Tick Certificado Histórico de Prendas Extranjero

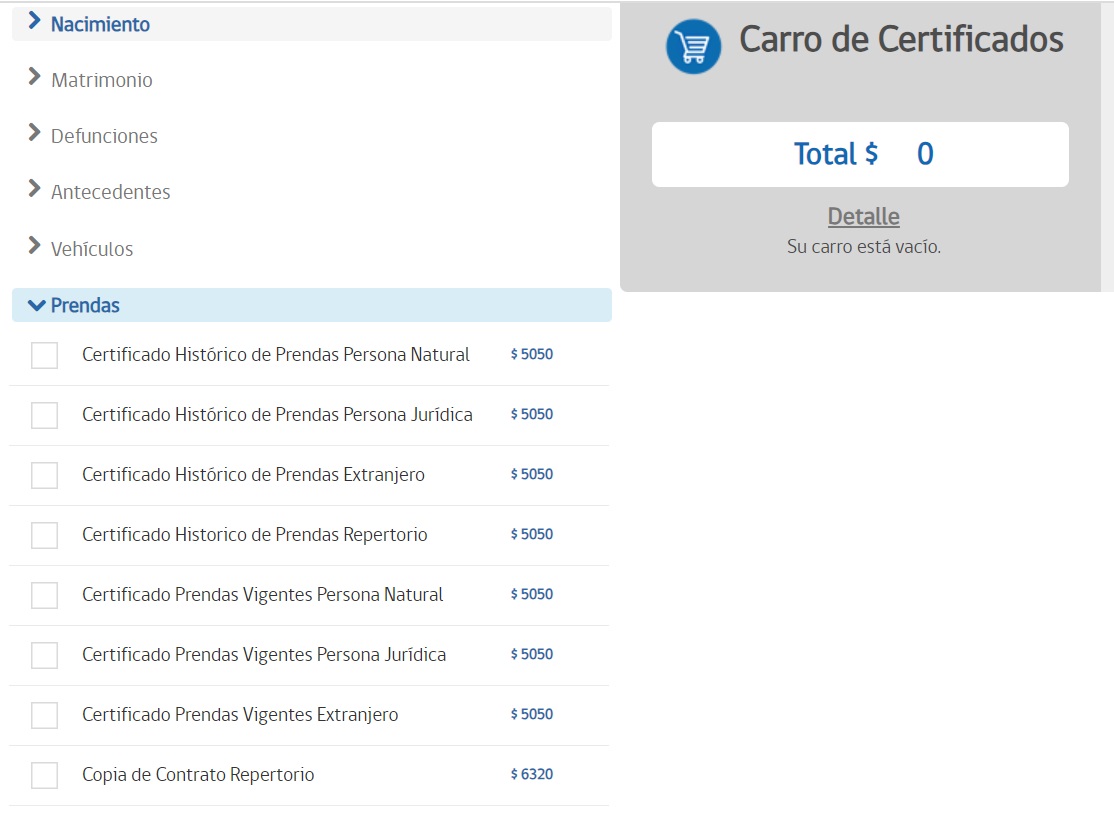pyautogui.click(x=44, y=475)
